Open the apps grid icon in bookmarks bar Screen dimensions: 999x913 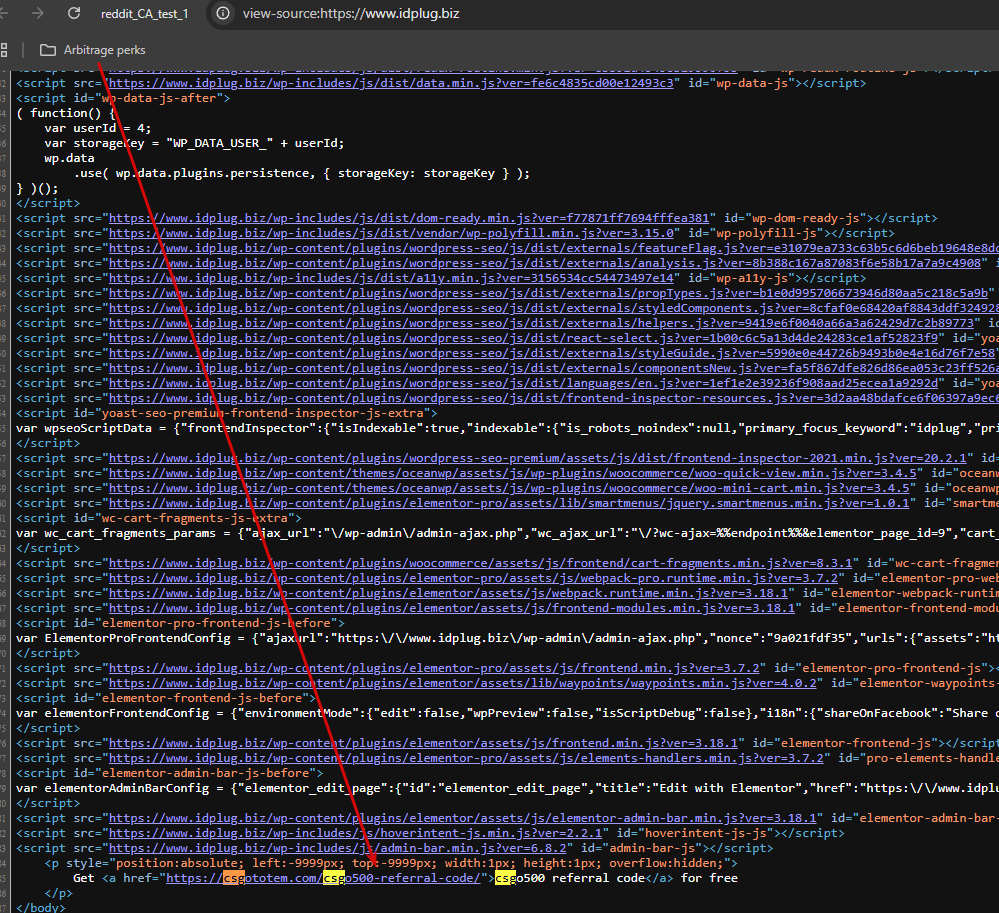pyautogui.click(x=4, y=50)
